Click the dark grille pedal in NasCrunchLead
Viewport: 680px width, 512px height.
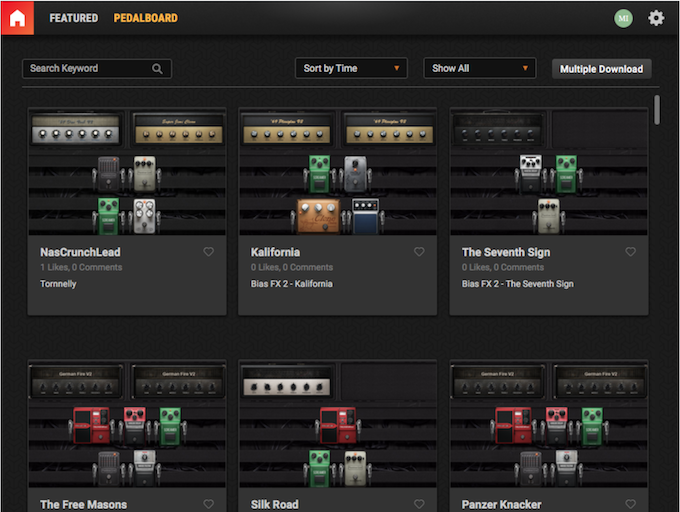[x=108, y=173]
